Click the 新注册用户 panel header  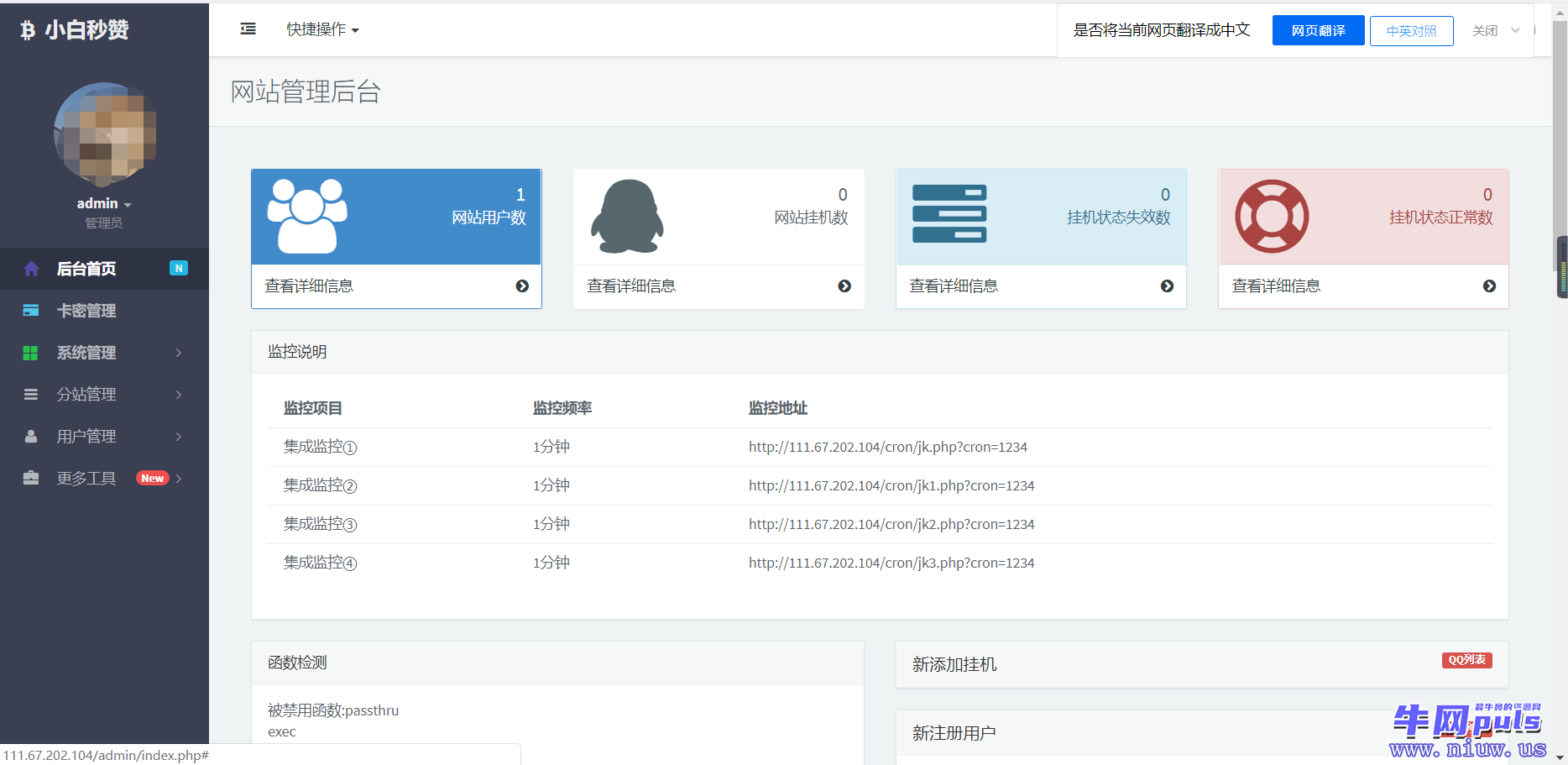coord(1202,733)
